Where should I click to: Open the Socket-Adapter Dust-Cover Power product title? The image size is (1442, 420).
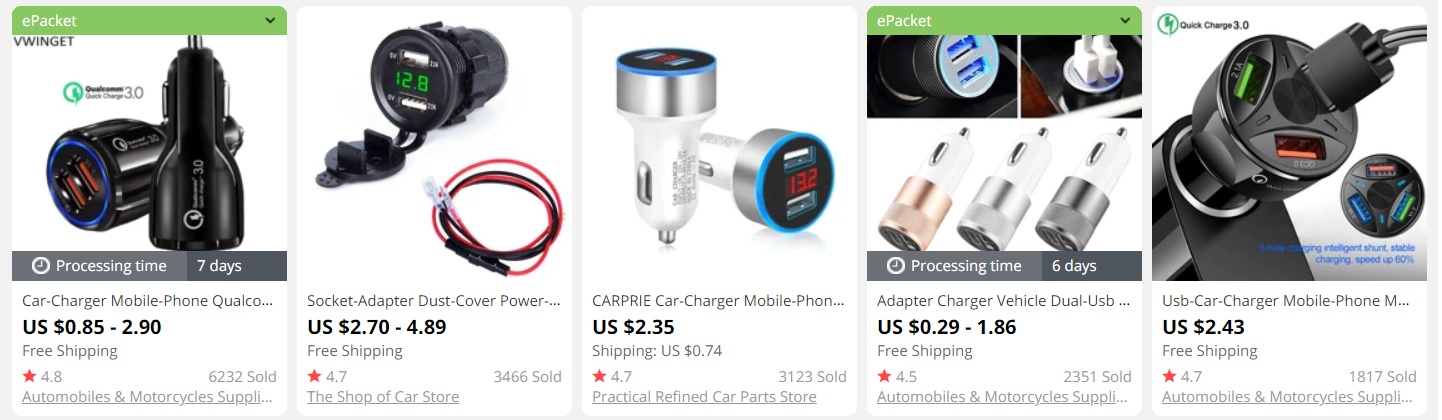(433, 300)
